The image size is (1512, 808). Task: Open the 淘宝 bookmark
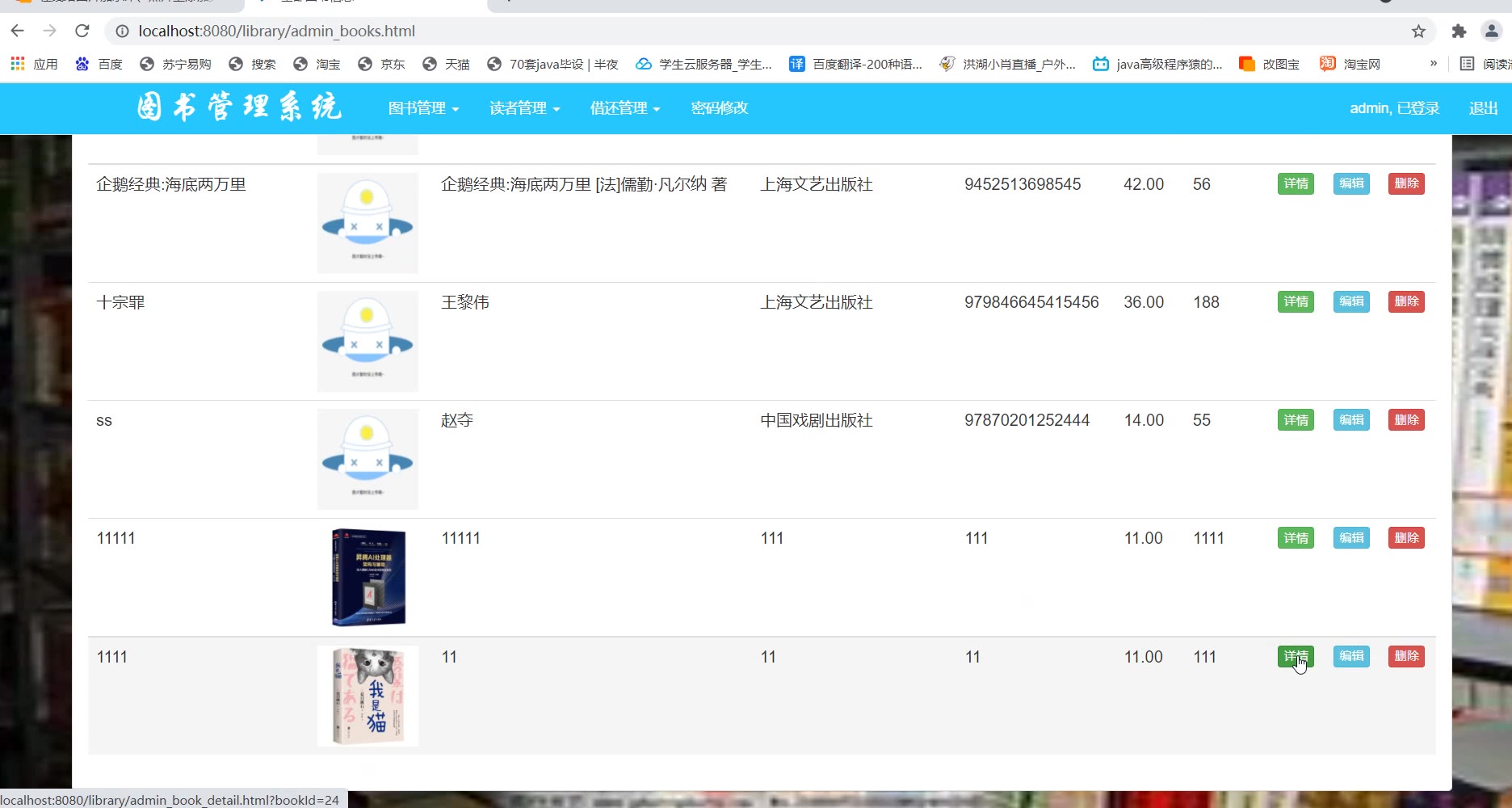point(317,64)
